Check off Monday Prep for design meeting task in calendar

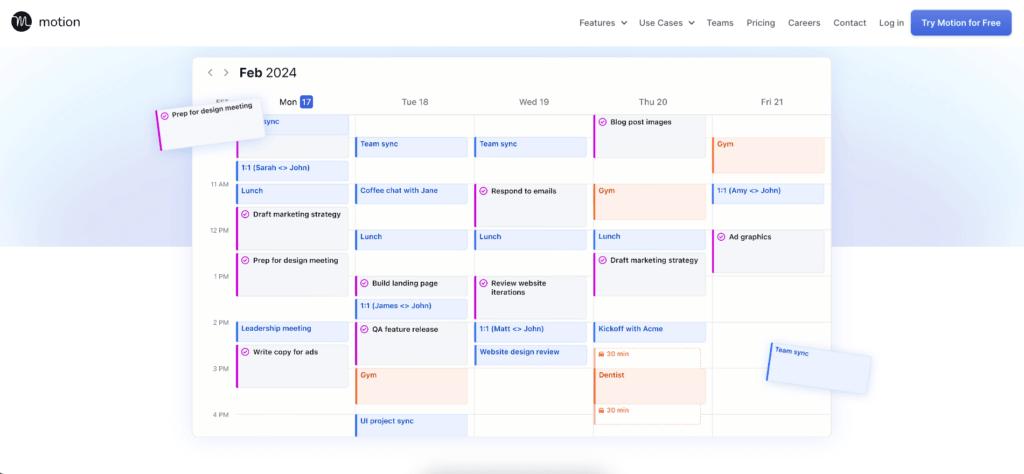[x=246, y=261]
